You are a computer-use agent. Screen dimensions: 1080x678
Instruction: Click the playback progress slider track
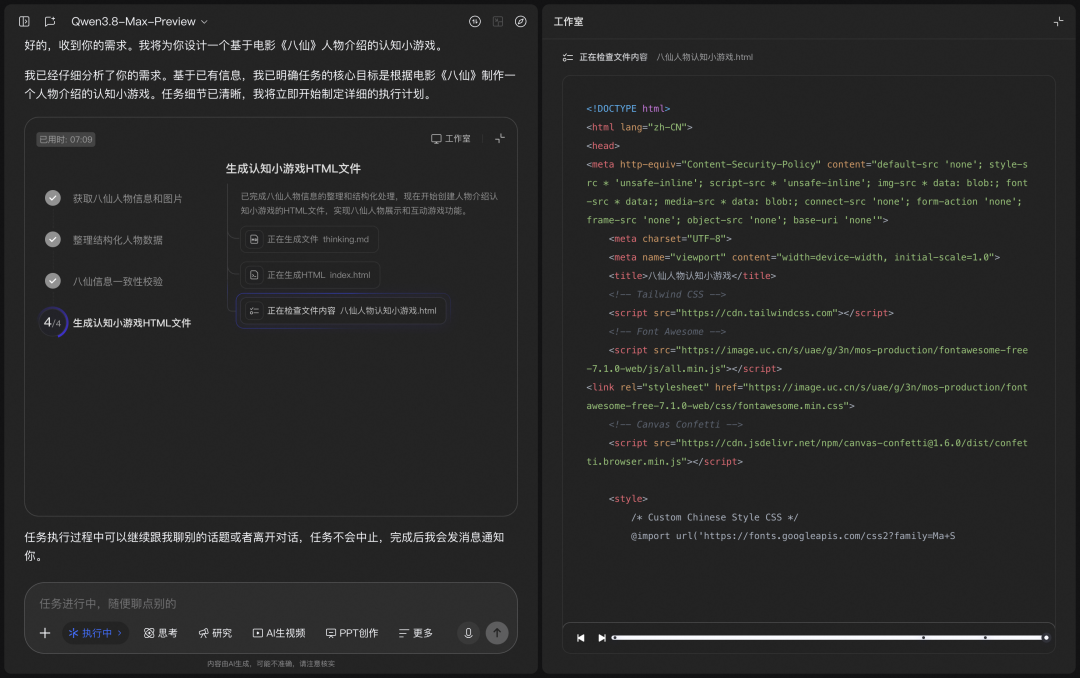(x=829, y=637)
